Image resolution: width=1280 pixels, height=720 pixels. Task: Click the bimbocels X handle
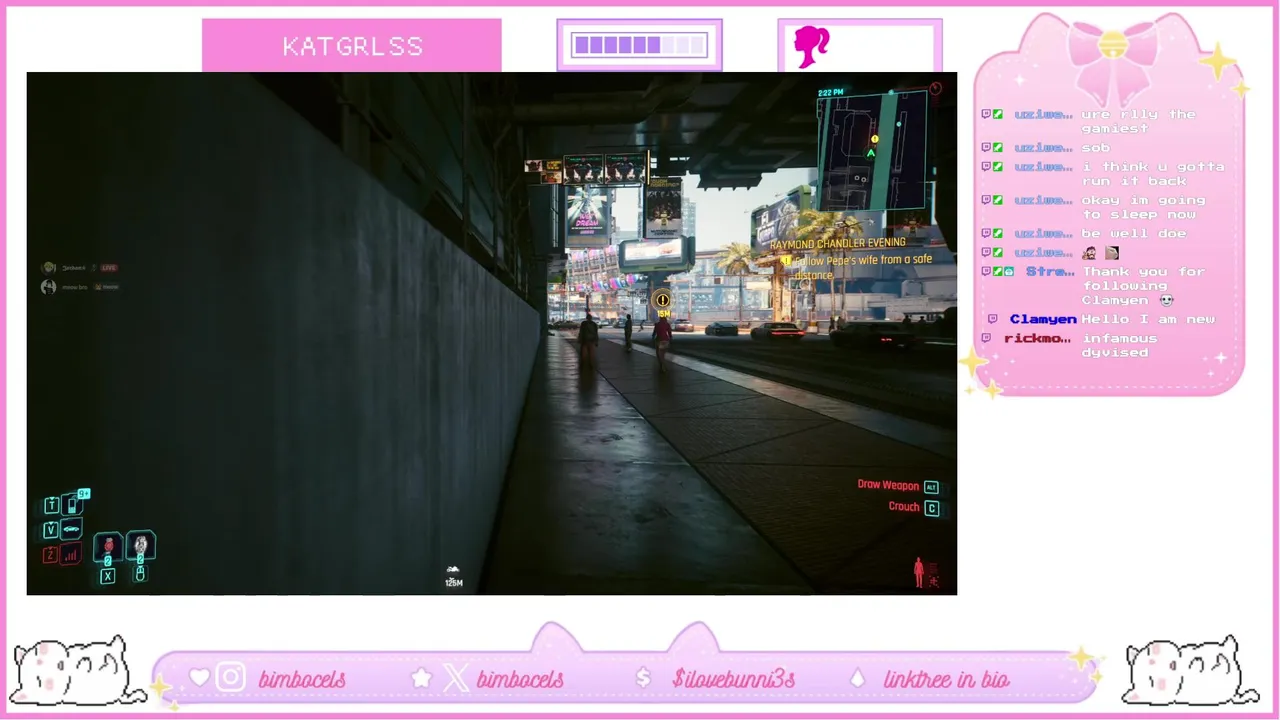[520, 679]
